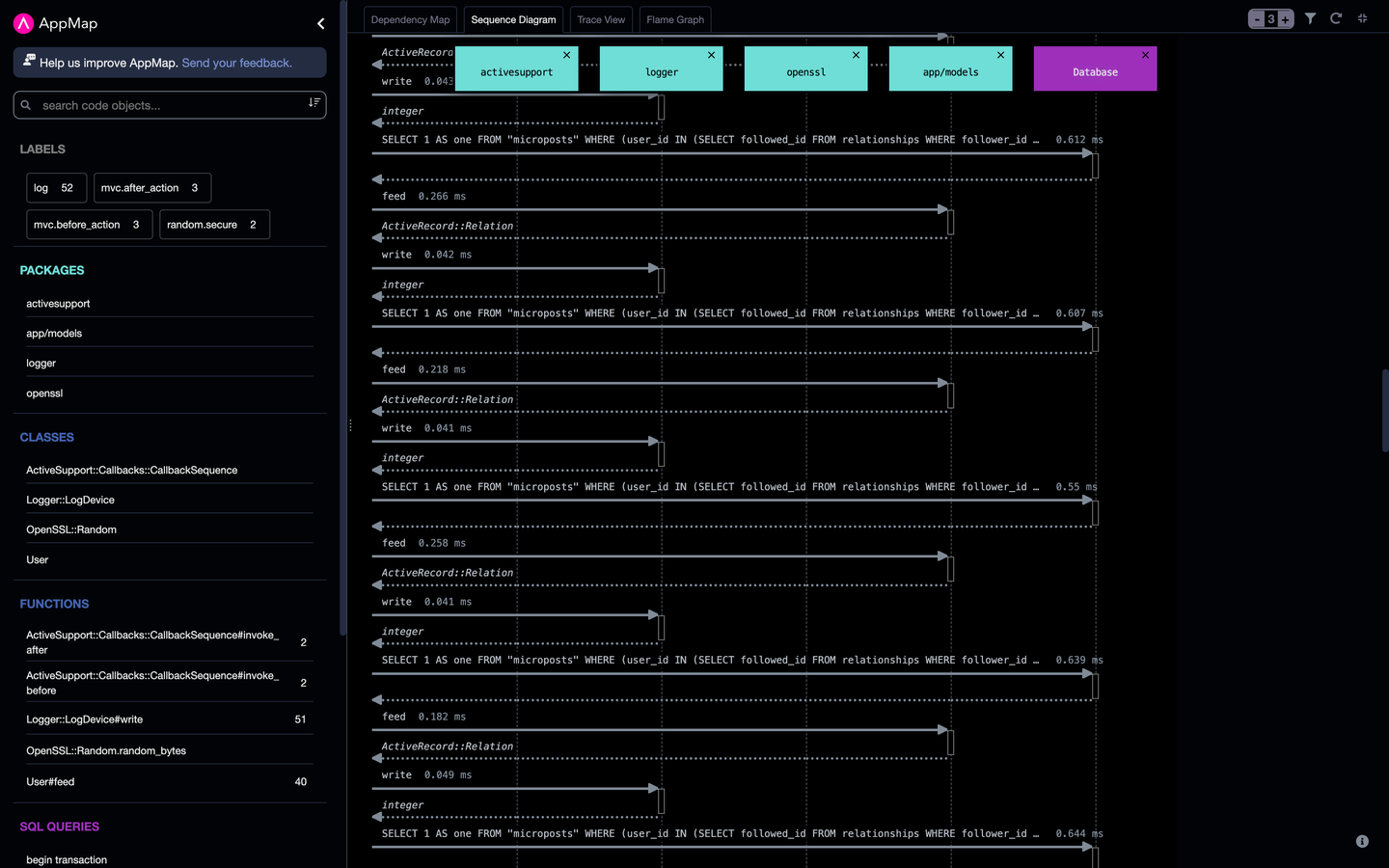Image resolution: width=1389 pixels, height=868 pixels.
Task: Switch to the Dependency Map tab
Action: pos(410,19)
